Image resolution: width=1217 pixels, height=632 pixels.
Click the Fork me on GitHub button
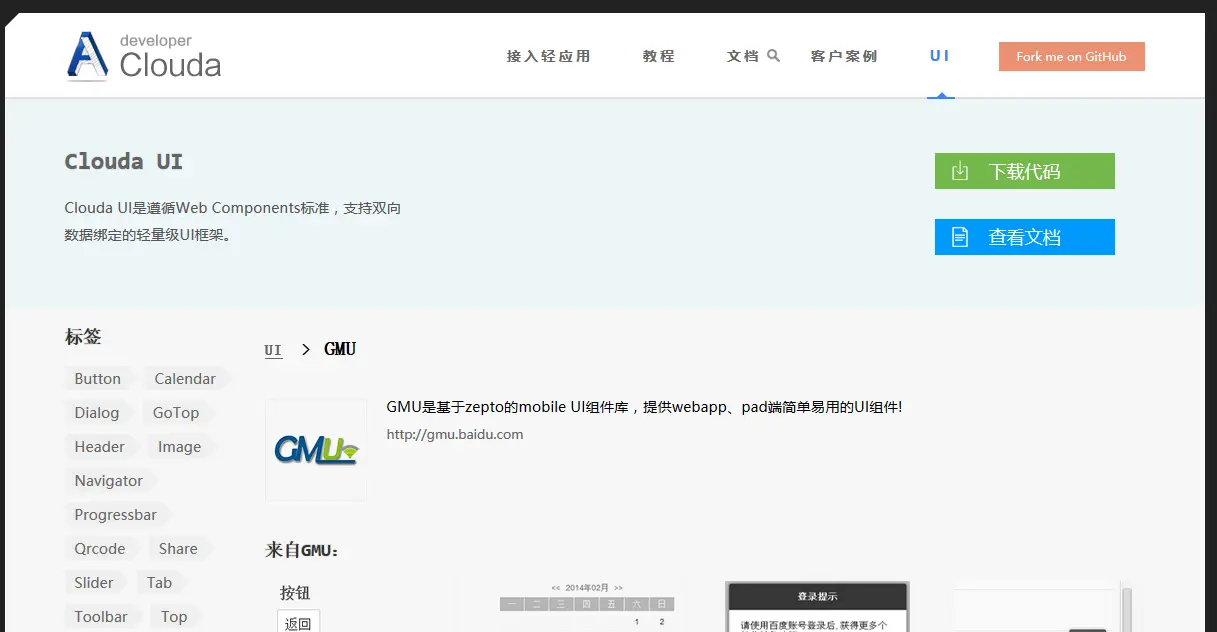[1072, 56]
